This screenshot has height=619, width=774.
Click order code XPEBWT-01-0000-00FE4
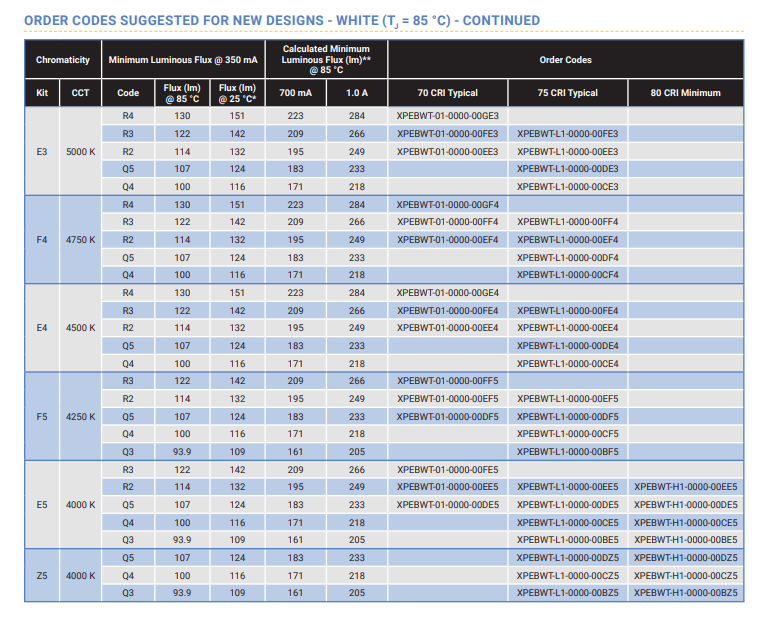(448, 310)
